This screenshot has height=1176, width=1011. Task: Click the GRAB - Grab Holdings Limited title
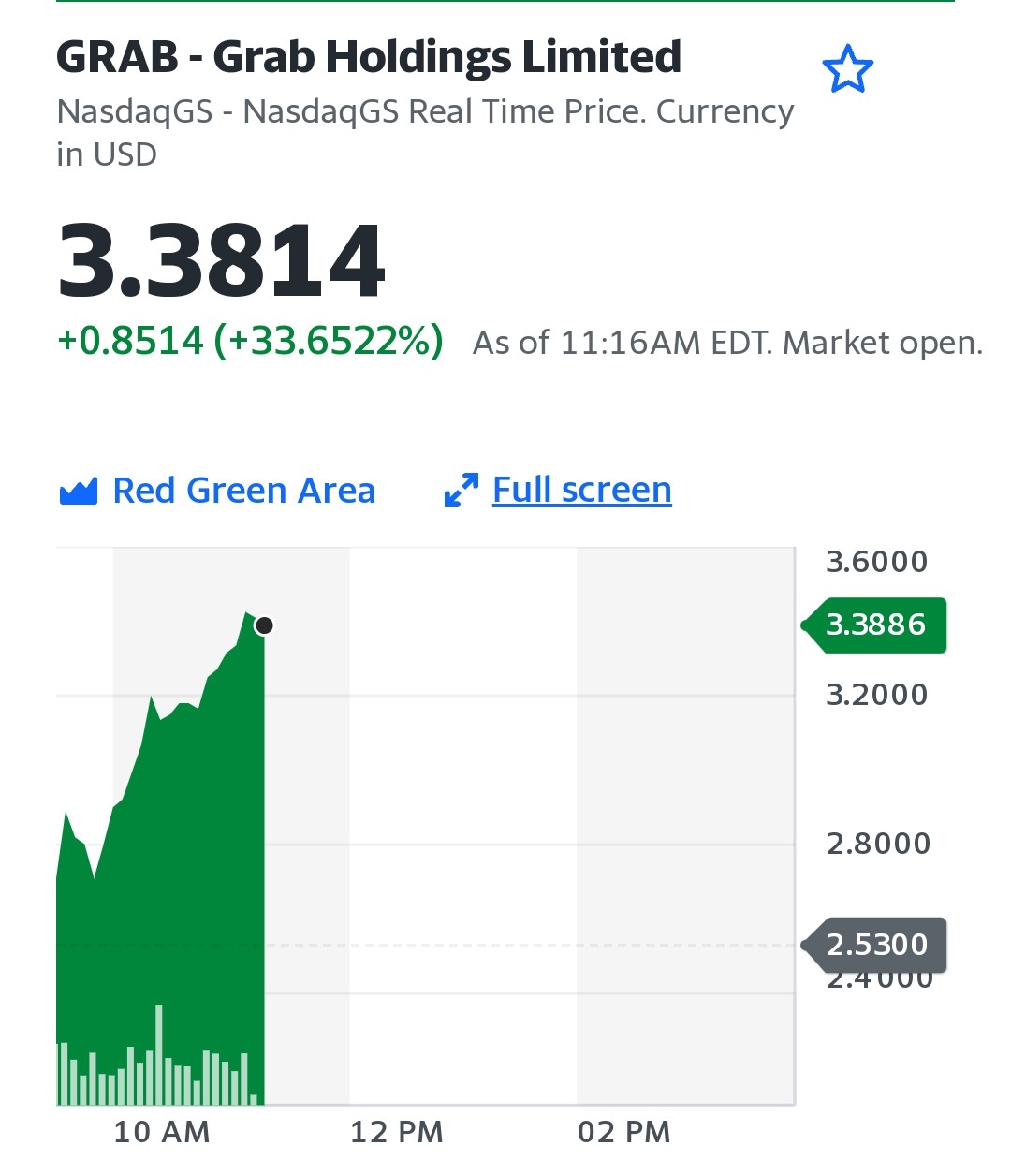pos(369,57)
